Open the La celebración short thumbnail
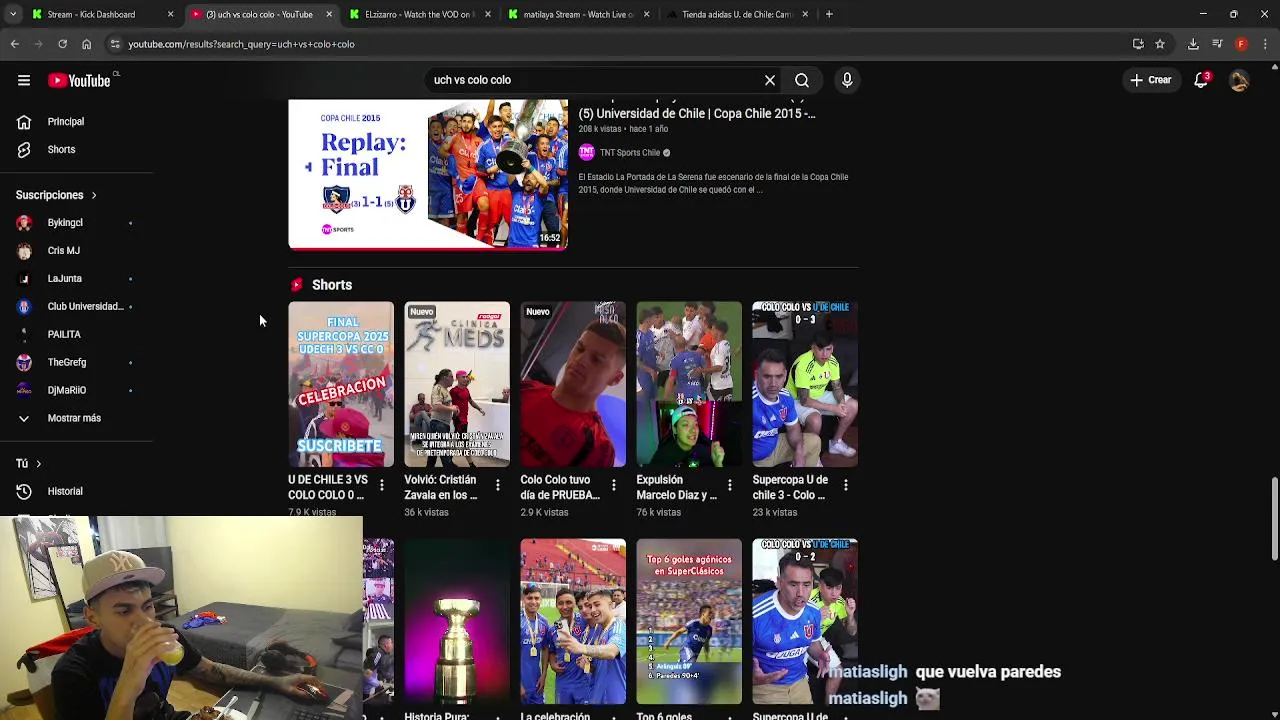The width and height of the screenshot is (1280, 720). (573, 622)
